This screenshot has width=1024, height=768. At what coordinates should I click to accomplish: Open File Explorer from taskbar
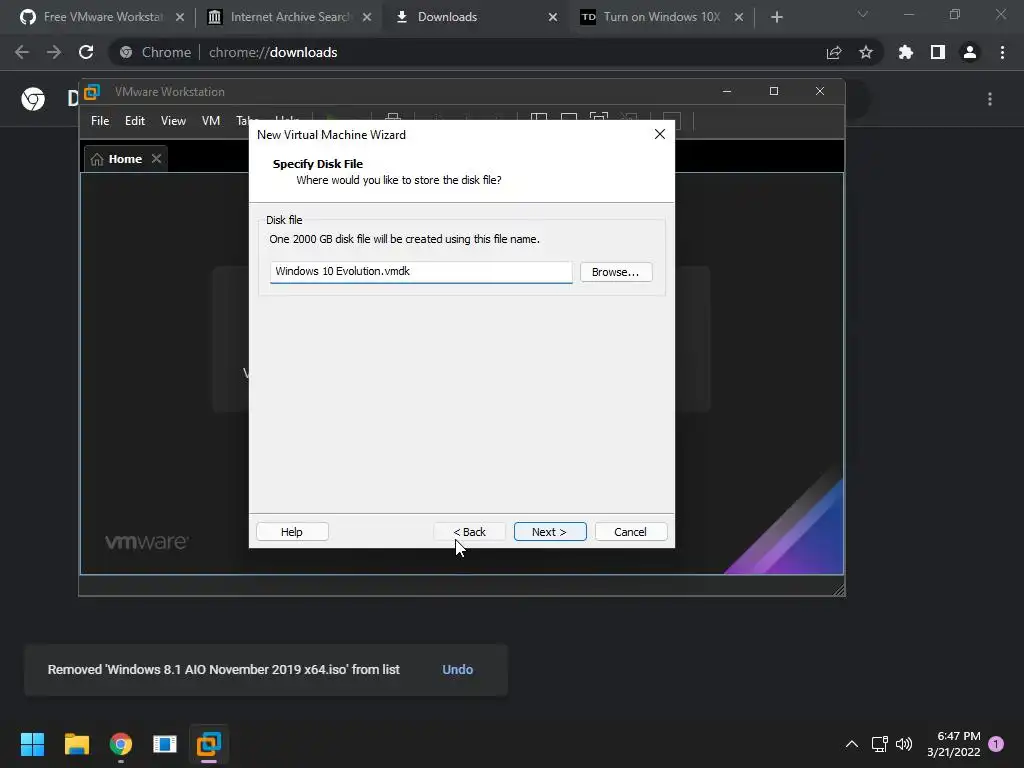pos(76,744)
